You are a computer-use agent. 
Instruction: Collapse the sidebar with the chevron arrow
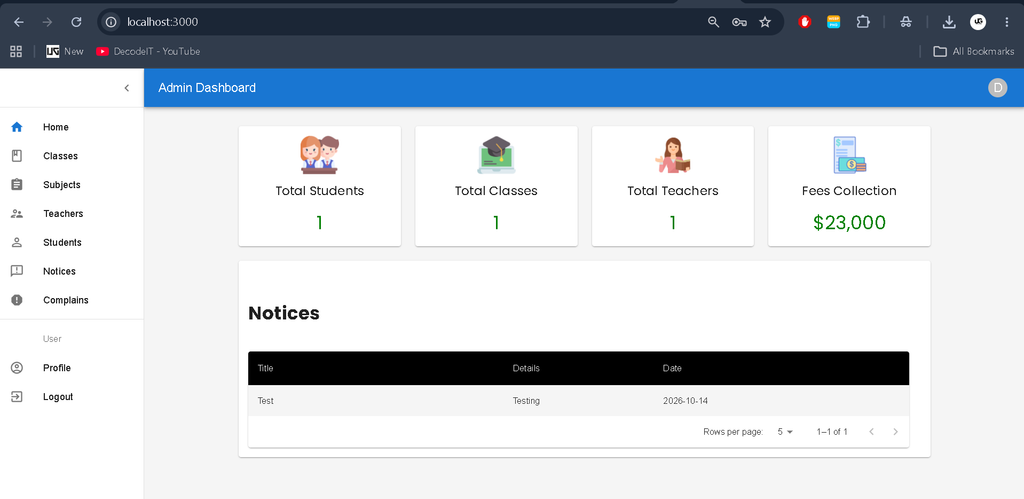click(x=127, y=88)
